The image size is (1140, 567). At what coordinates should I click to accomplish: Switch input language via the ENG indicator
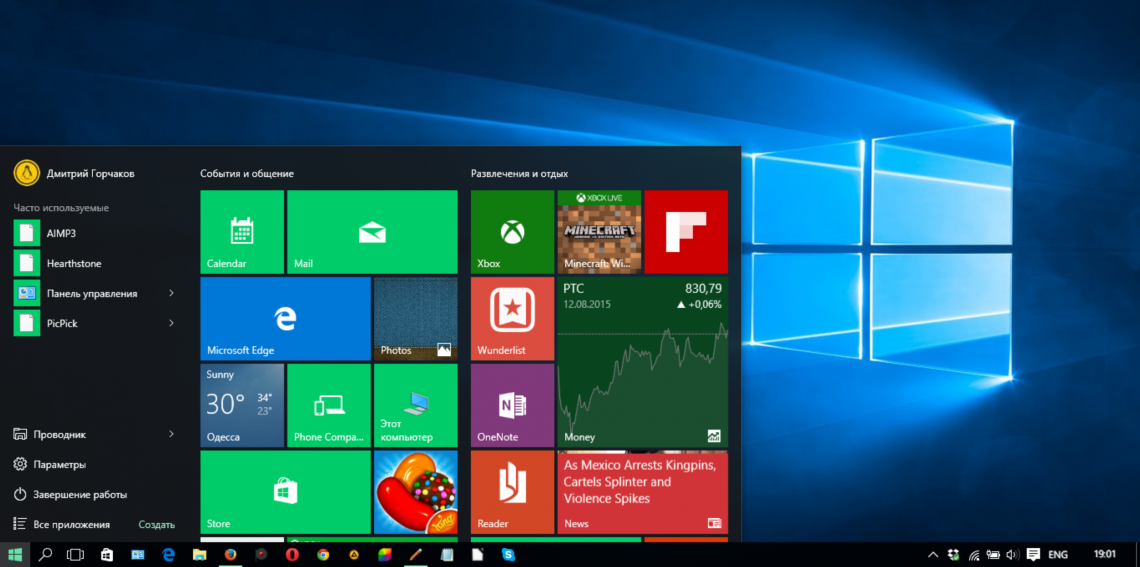click(x=1057, y=554)
